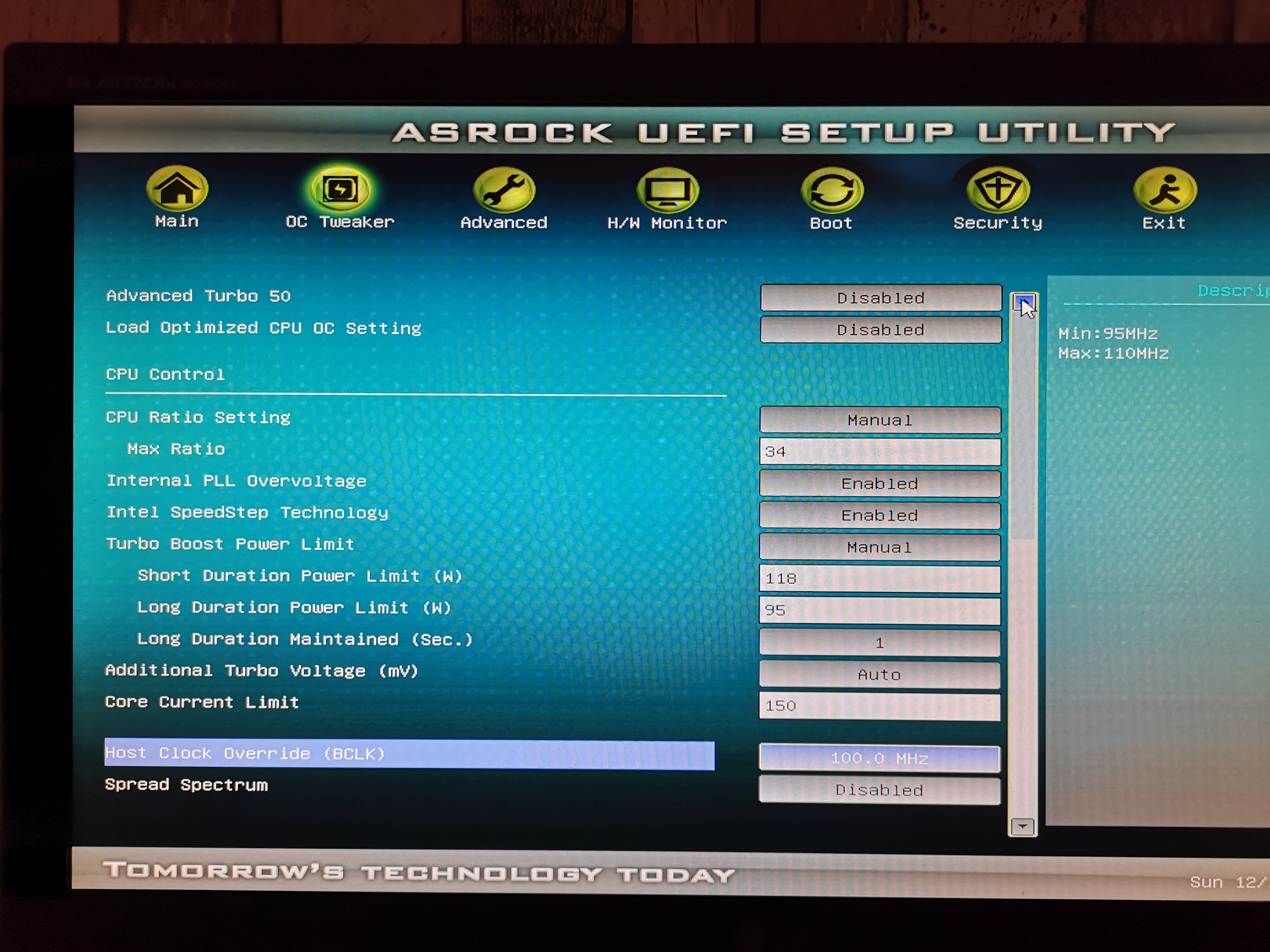This screenshot has height=952, width=1270.
Task: Open the Advanced wrench icon
Action: tap(504, 189)
